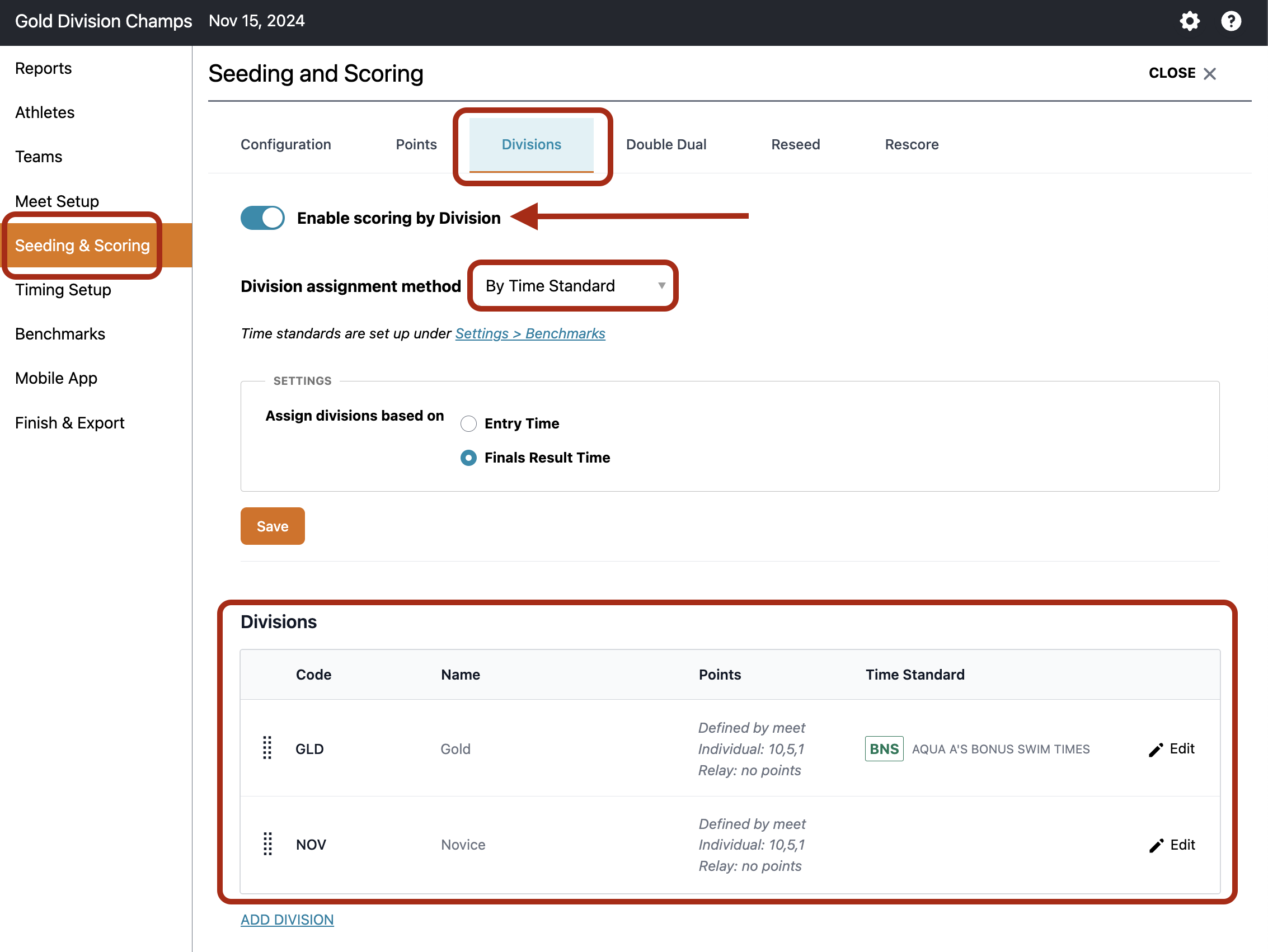Click the orange Save button
The image size is (1268, 952).
273,526
